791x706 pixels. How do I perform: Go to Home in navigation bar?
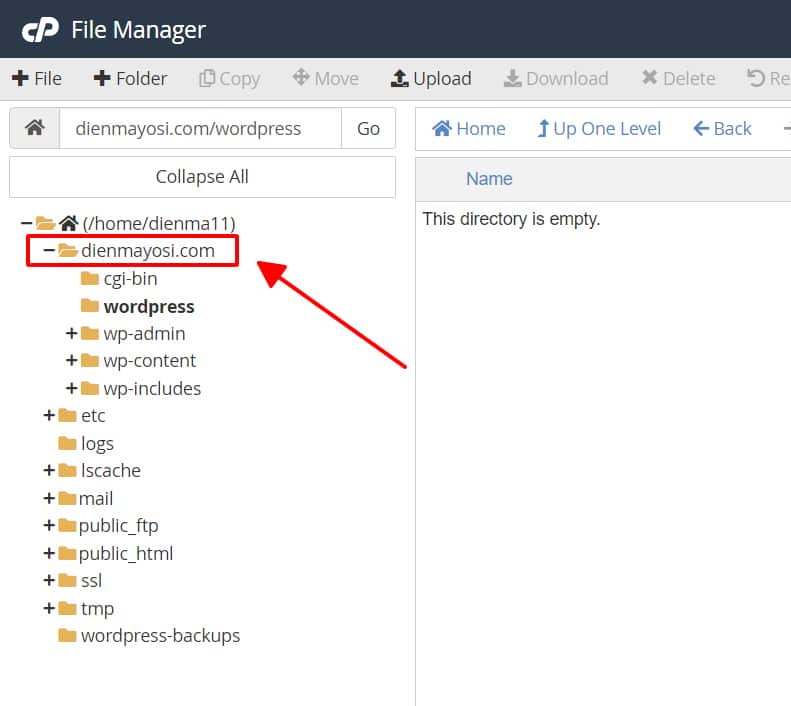(469, 129)
